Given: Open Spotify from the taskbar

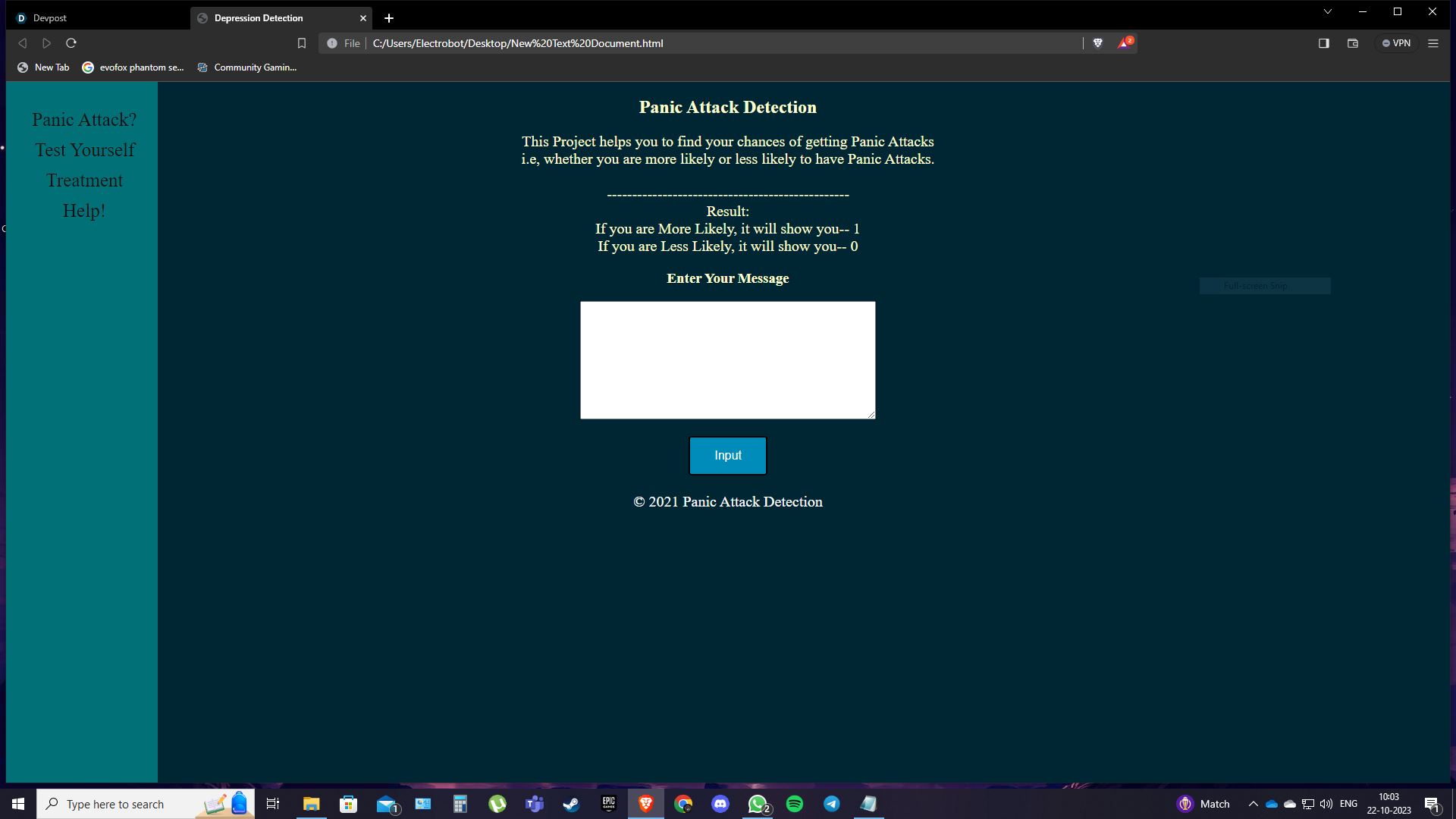Looking at the screenshot, I should (x=794, y=804).
